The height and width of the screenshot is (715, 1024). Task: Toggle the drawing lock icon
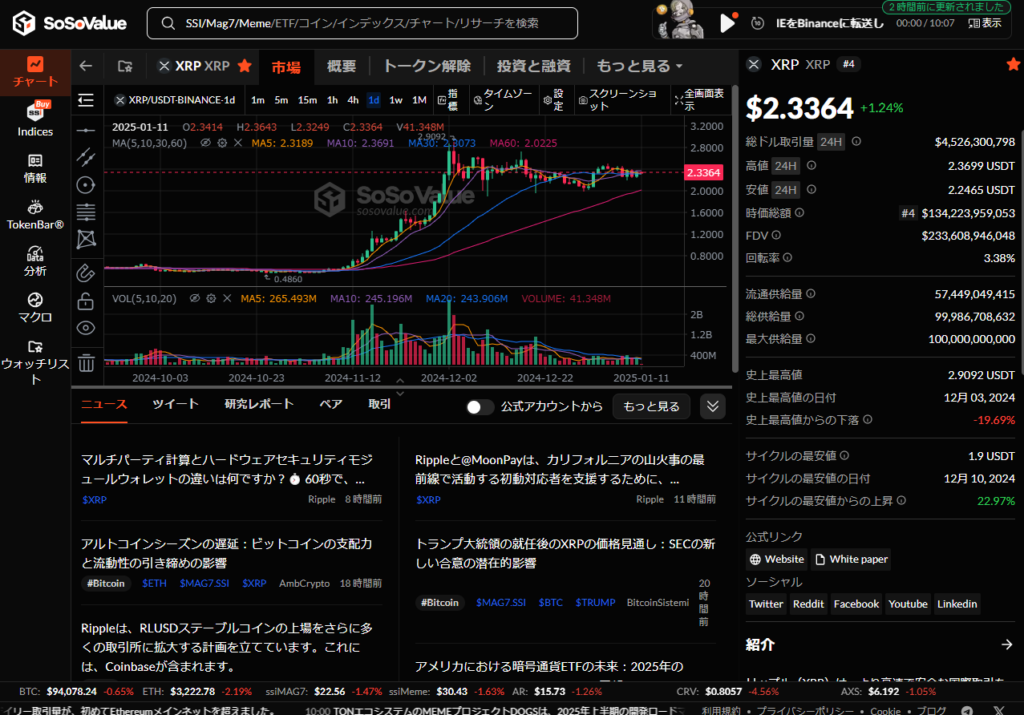[x=86, y=301]
